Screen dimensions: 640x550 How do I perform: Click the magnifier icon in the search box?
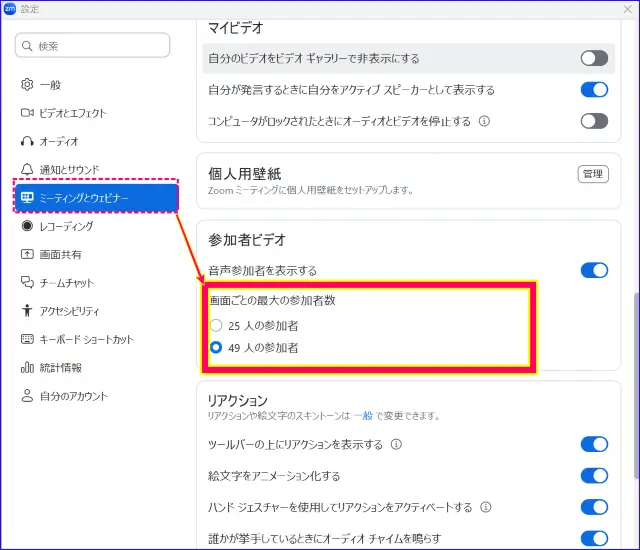tap(27, 46)
